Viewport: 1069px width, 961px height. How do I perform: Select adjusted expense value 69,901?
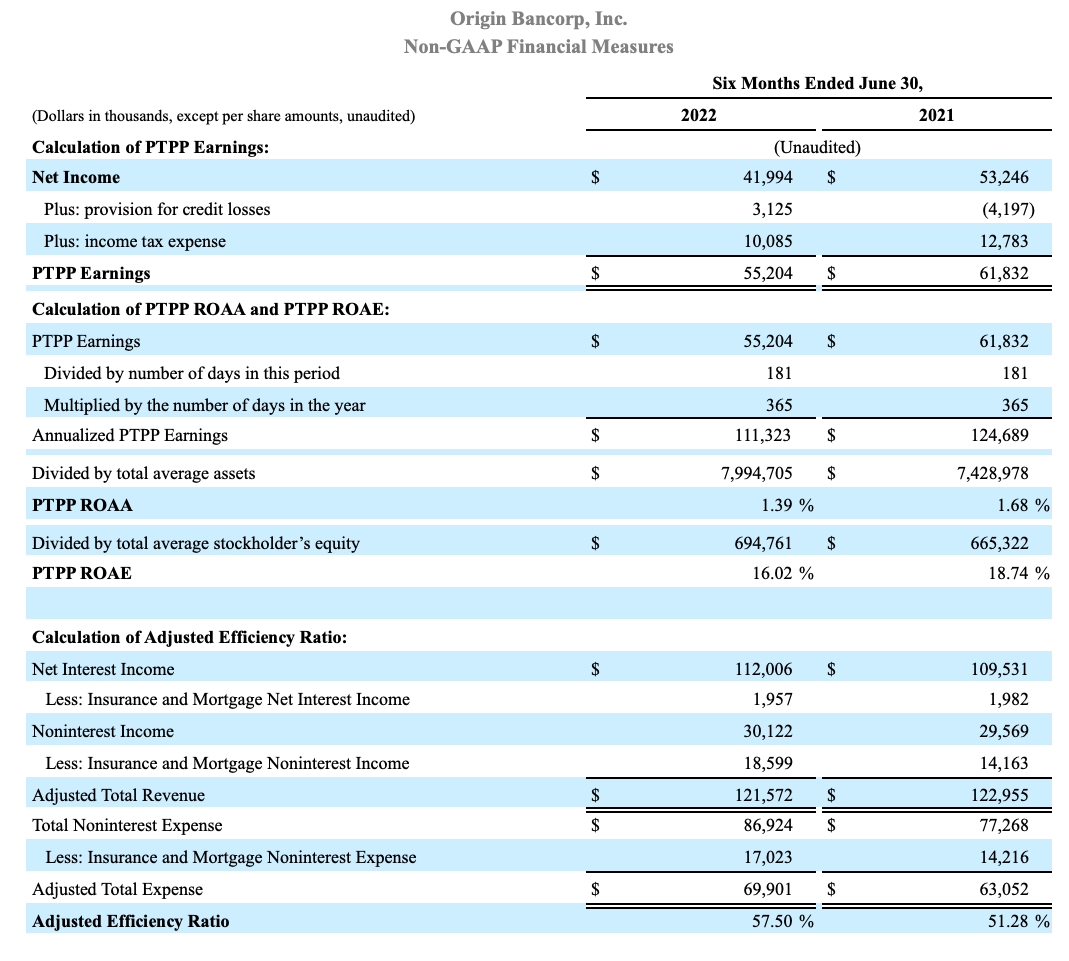[x=768, y=889]
